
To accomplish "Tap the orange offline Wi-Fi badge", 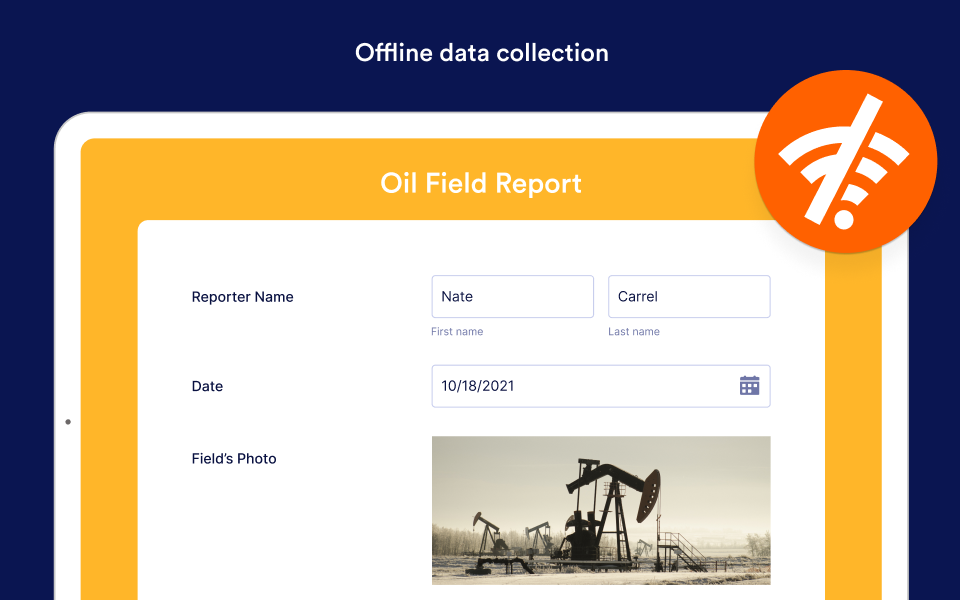I will point(846,162).
